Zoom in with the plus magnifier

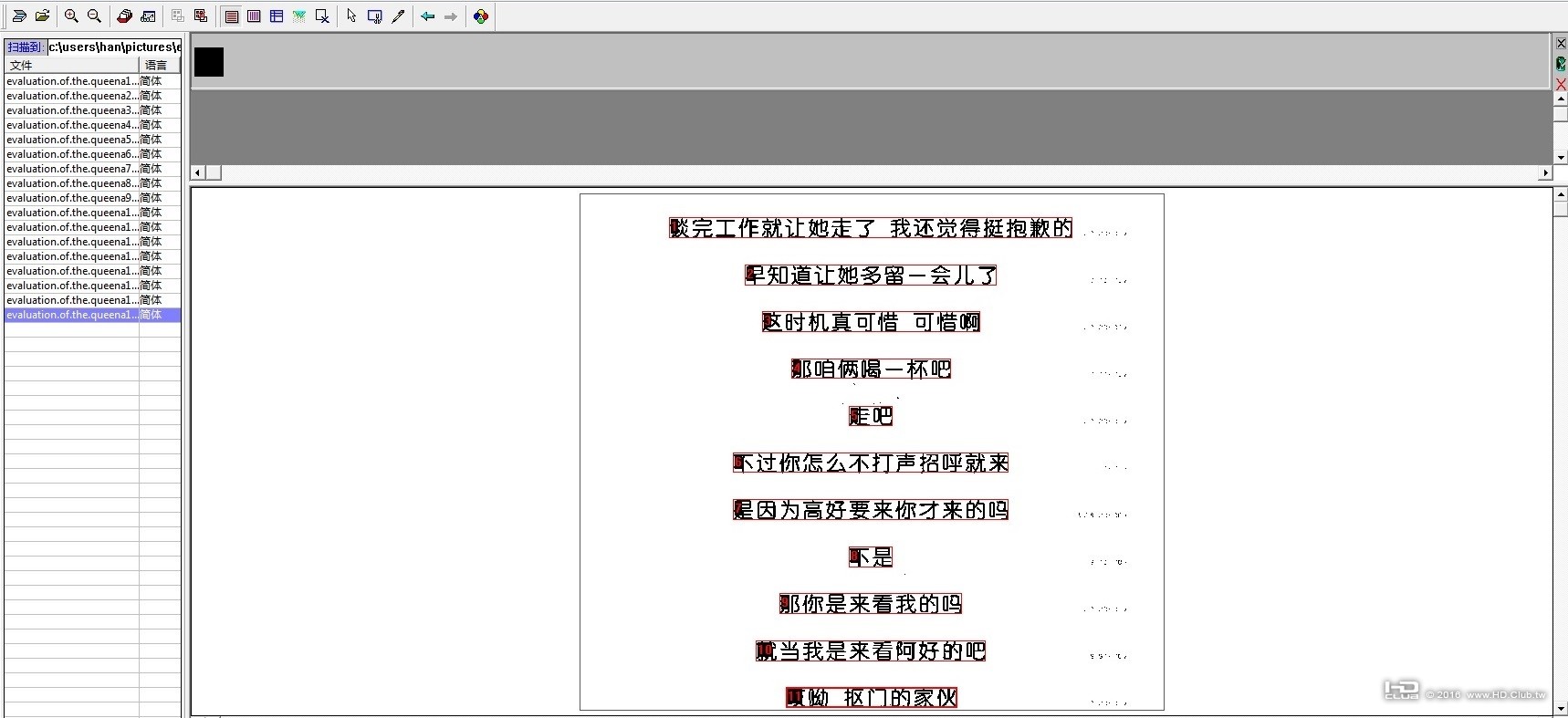[71, 16]
